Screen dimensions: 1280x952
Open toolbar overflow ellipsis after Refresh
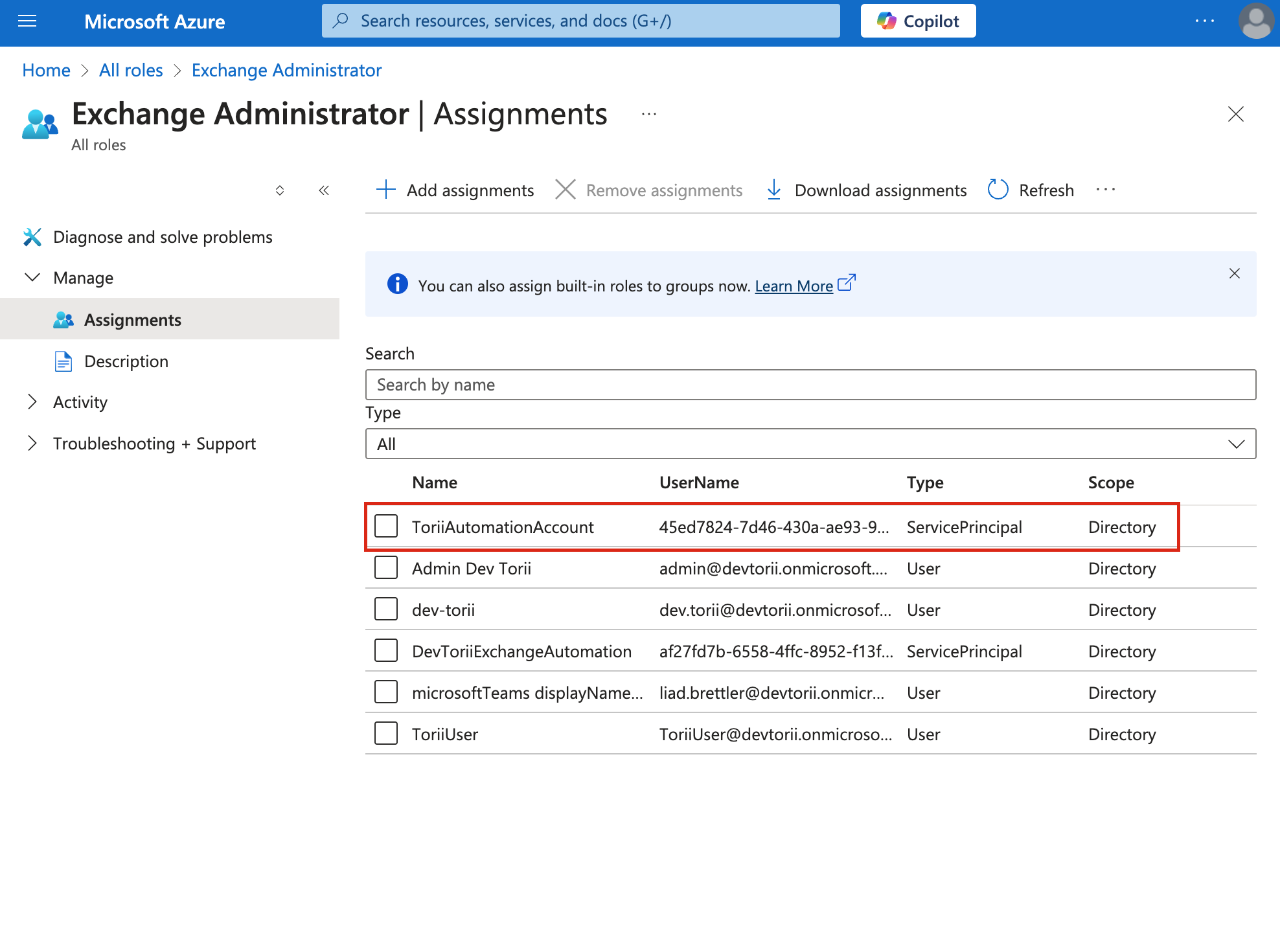pyautogui.click(x=1106, y=190)
